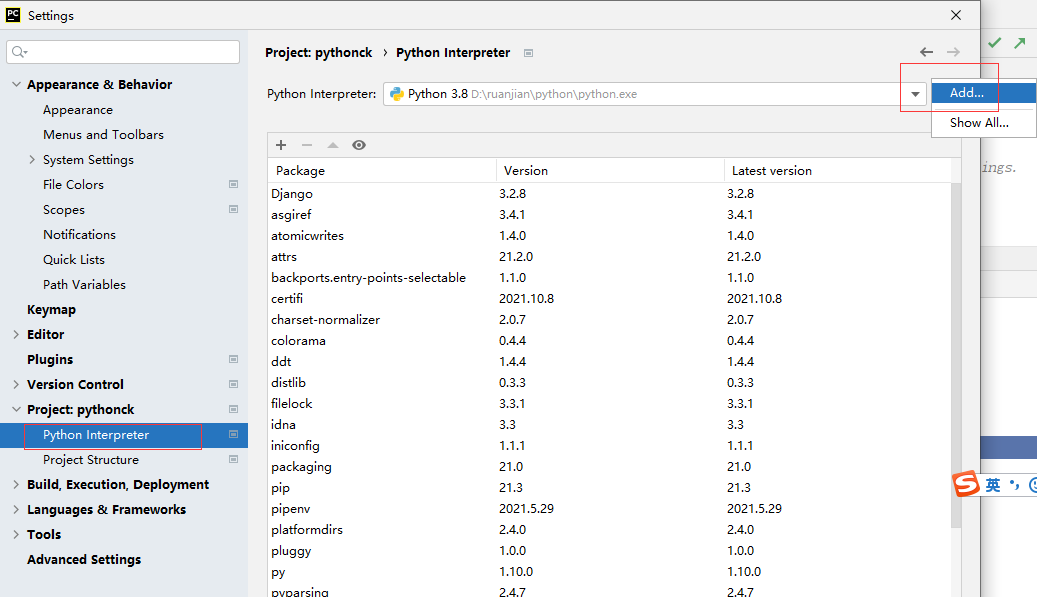This screenshot has width=1037, height=597.
Task: Expand the Tools section
Action: pyautogui.click(x=17, y=534)
